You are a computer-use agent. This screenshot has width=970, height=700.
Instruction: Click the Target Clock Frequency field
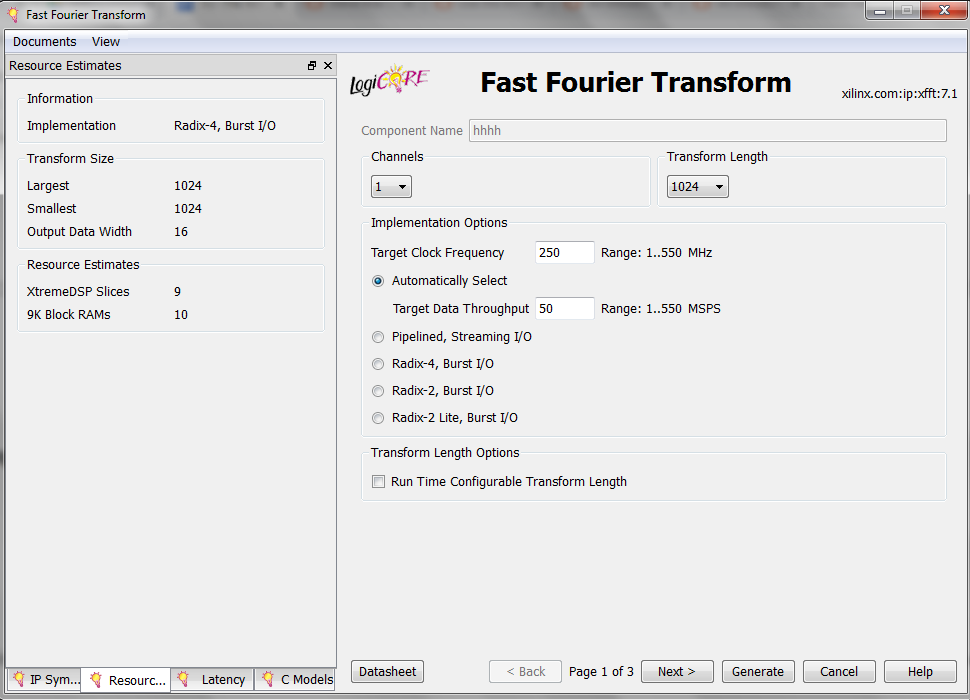564,253
